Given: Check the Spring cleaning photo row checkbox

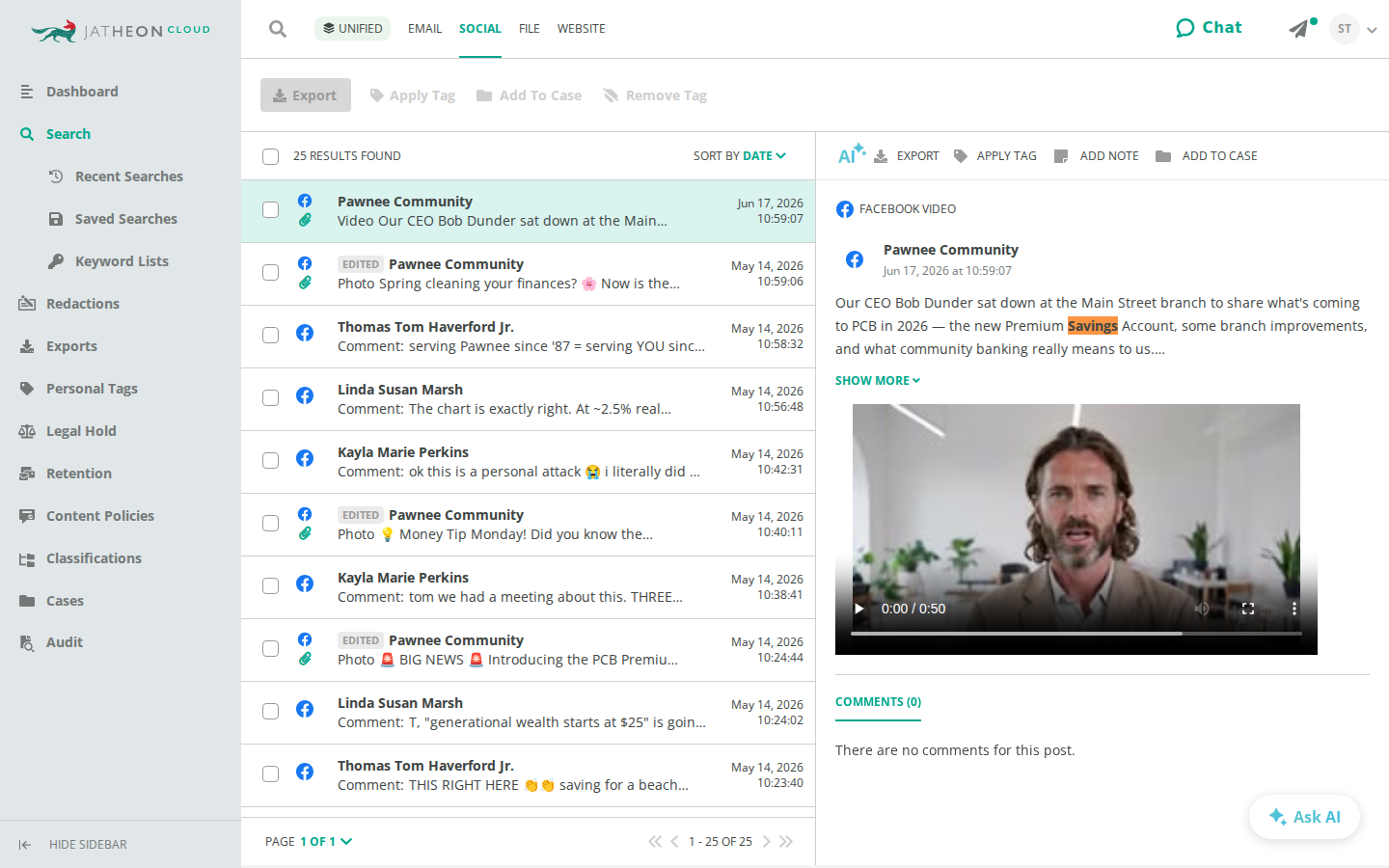Looking at the screenshot, I should pyautogui.click(x=271, y=272).
